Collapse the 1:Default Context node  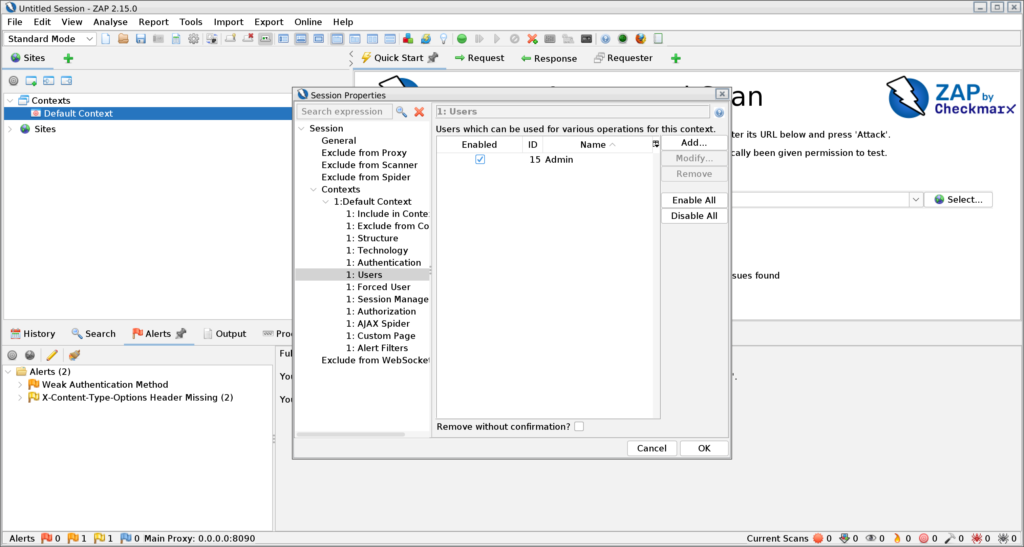point(326,202)
